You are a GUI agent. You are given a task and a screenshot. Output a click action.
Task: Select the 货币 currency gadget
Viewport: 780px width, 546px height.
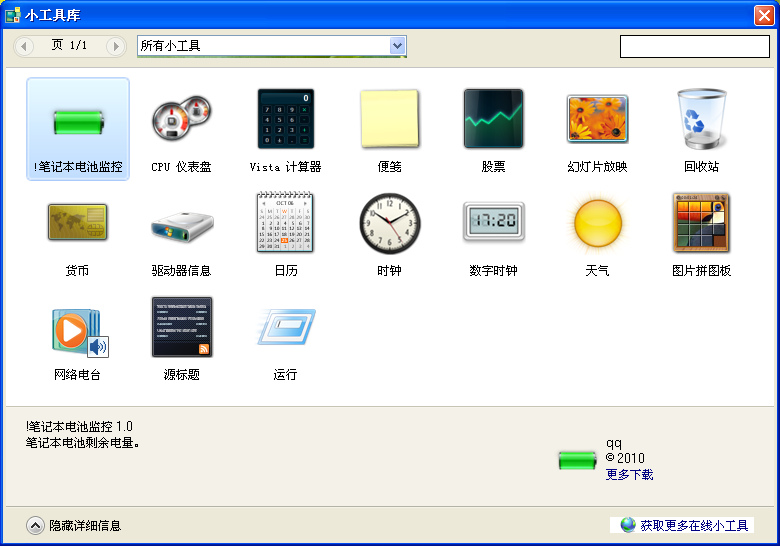77,224
